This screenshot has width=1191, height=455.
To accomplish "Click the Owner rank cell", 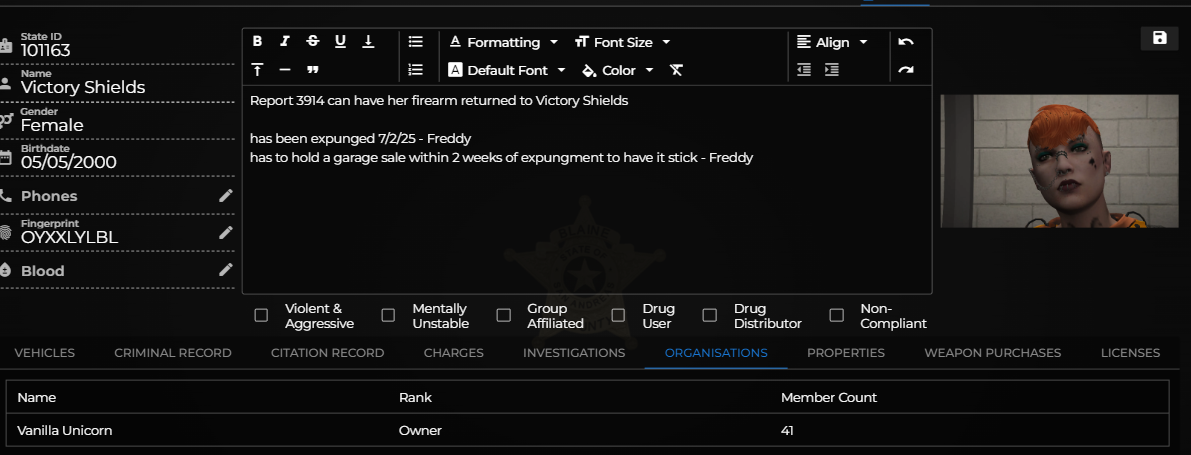I will (420, 431).
